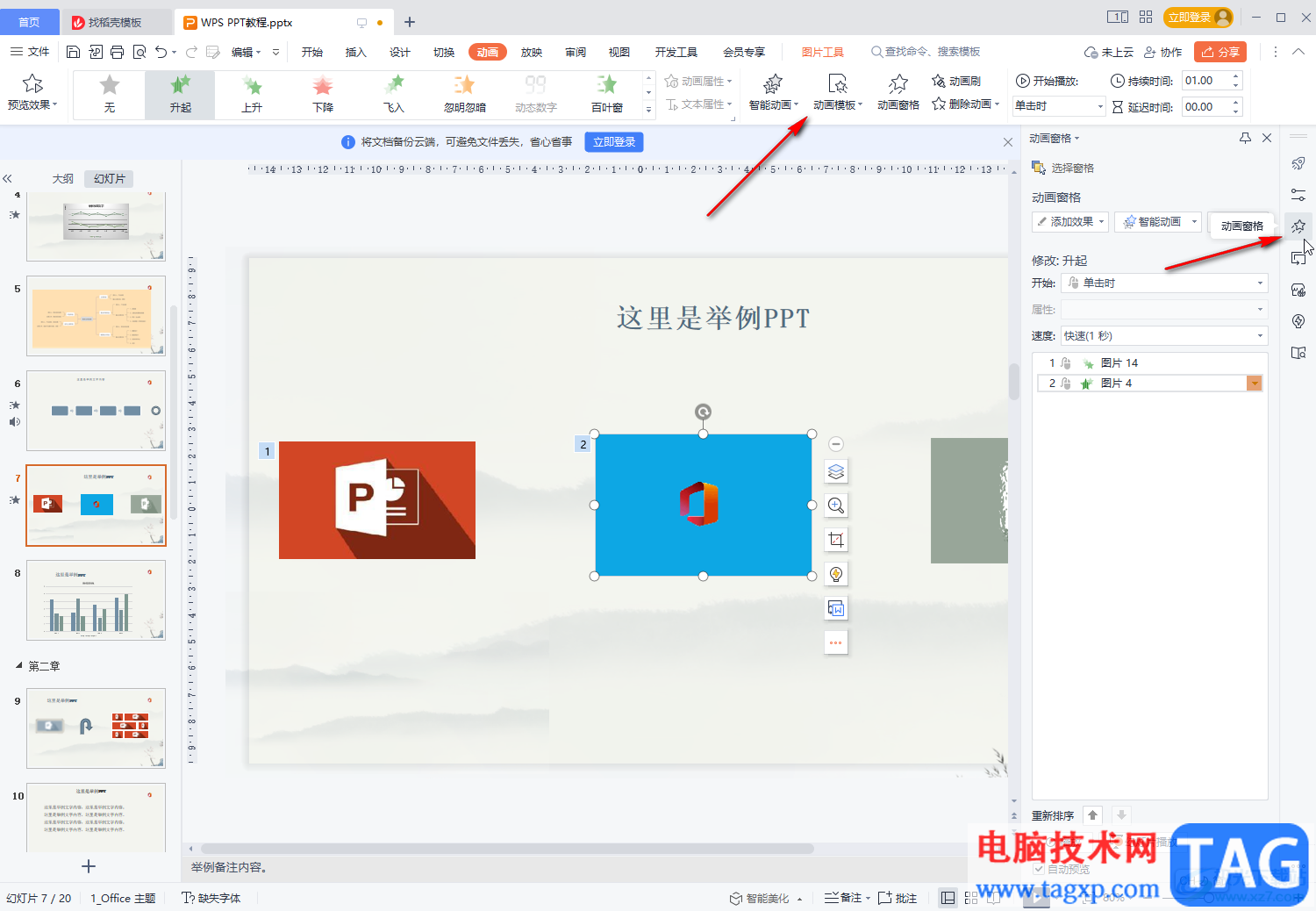Click the rotation handle above blue picture

[703, 412]
